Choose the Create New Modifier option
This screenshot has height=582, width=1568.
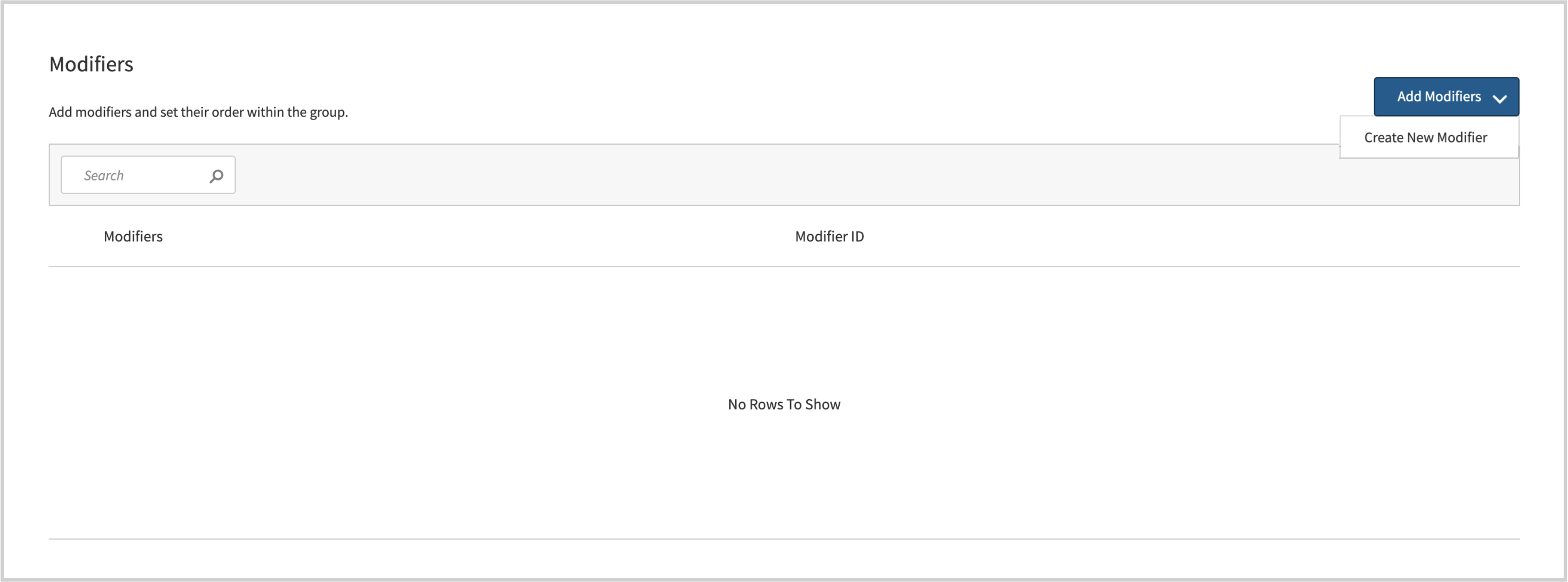point(1425,137)
